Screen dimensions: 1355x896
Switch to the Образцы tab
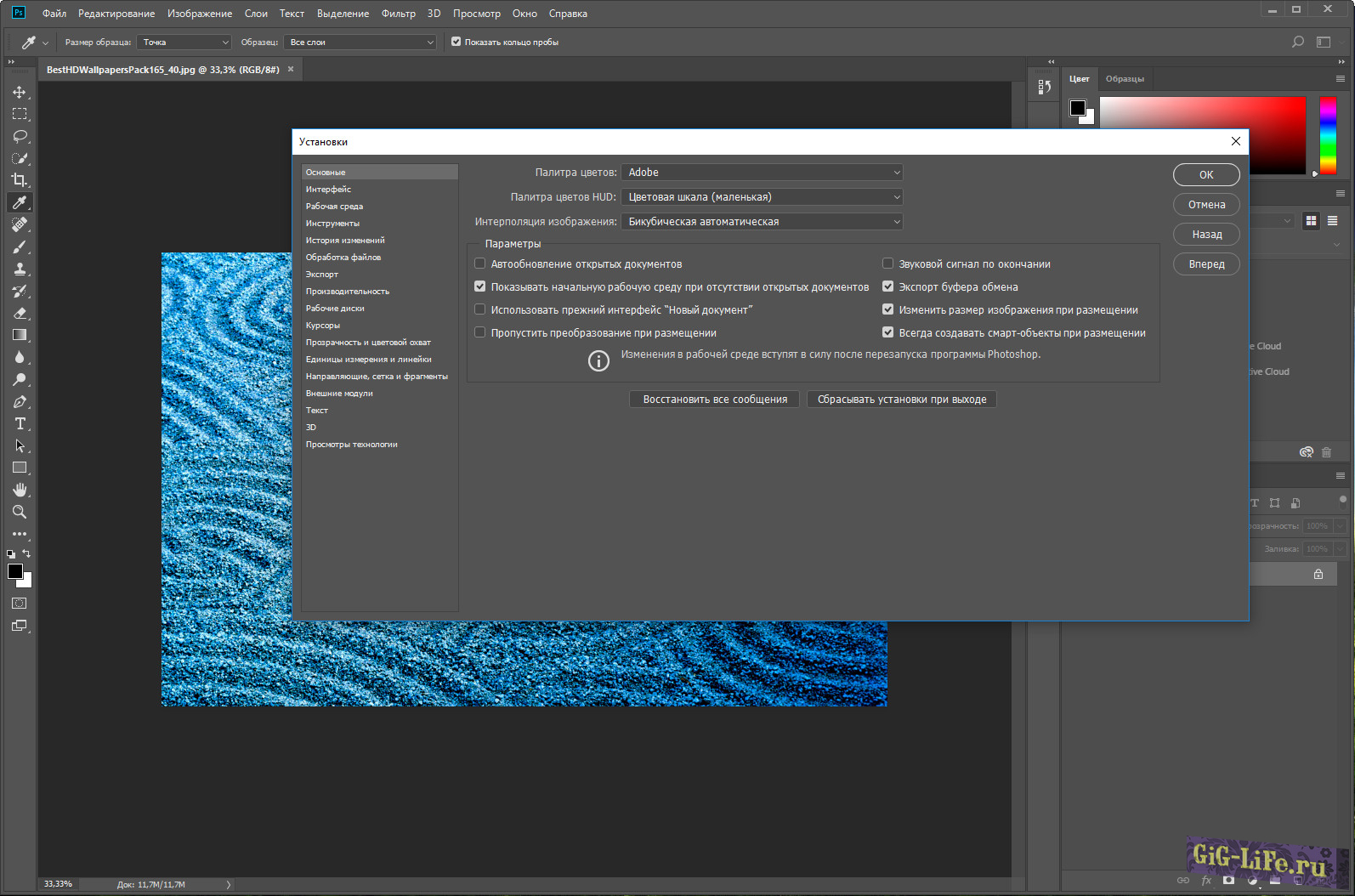(1124, 79)
